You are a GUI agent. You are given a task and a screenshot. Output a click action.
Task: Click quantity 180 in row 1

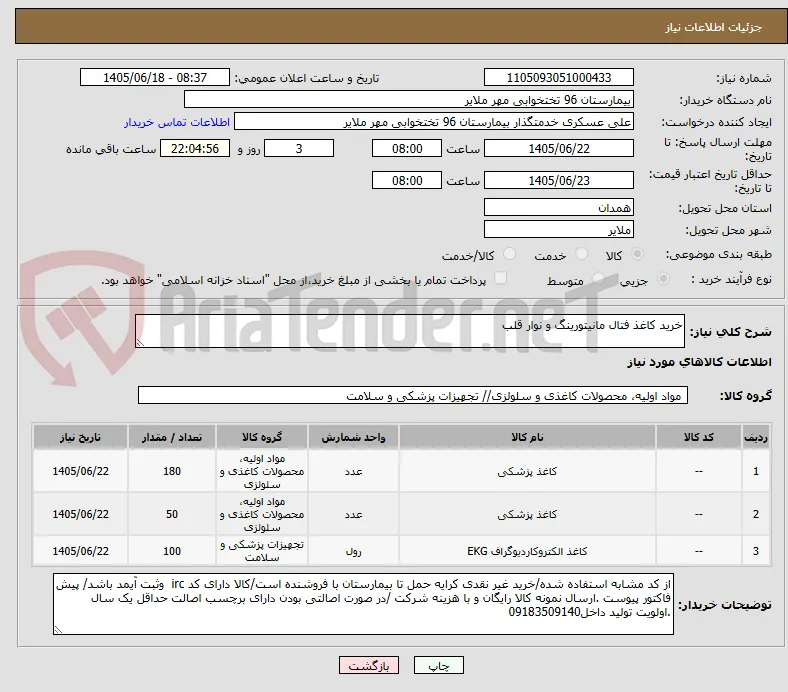coord(172,471)
